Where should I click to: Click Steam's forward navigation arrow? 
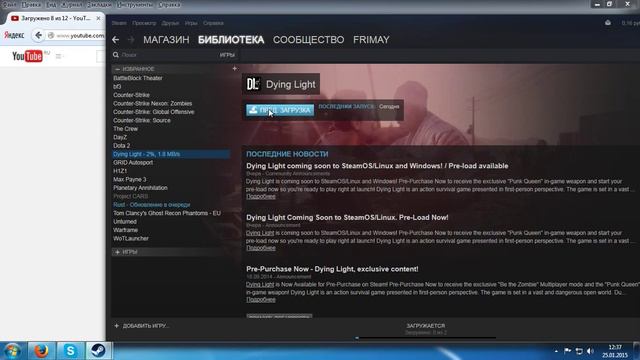pos(131,40)
